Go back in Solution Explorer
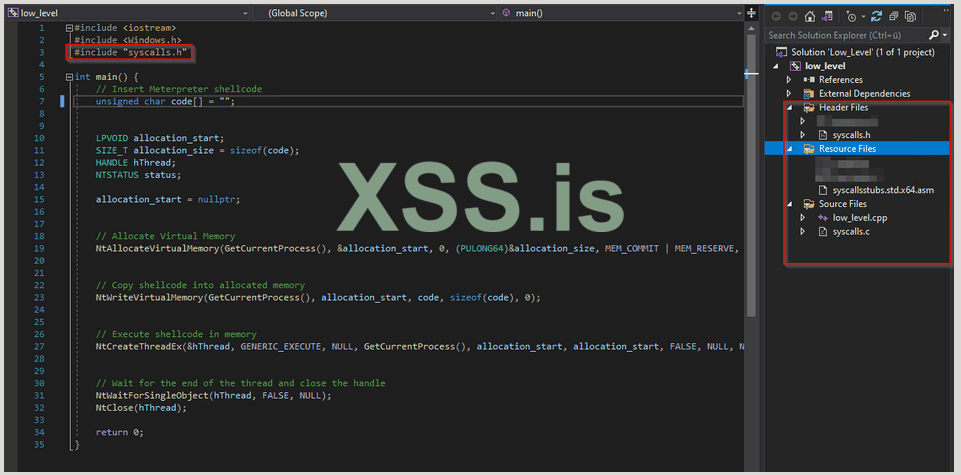 pyautogui.click(x=777, y=17)
